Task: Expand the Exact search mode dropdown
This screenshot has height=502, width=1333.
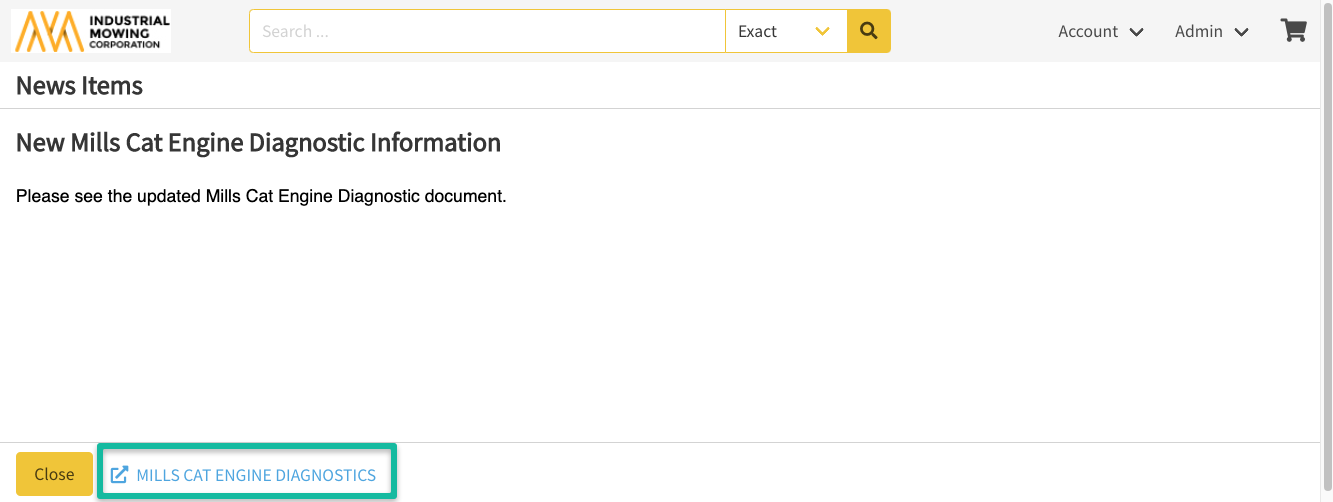Action: (x=786, y=31)
